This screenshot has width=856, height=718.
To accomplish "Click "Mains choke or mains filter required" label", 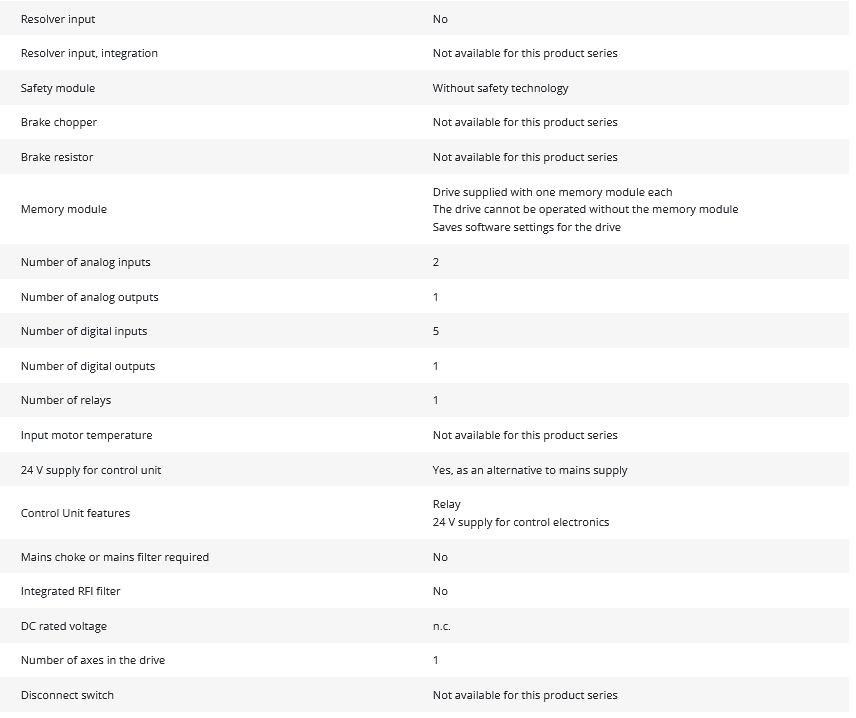I will click(x=115, y=557).
